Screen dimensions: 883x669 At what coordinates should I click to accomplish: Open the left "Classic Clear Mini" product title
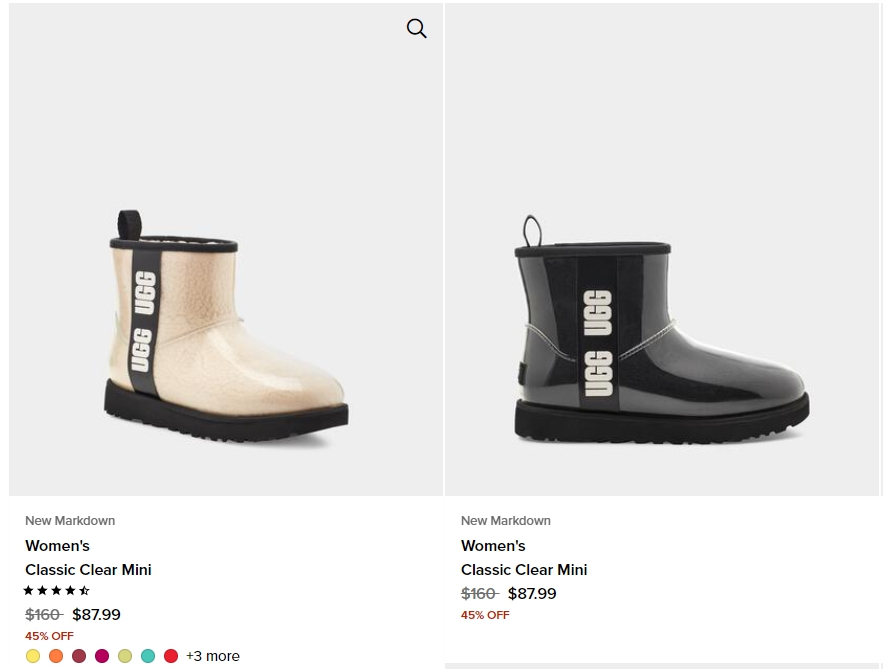click(x=88, y=570)
